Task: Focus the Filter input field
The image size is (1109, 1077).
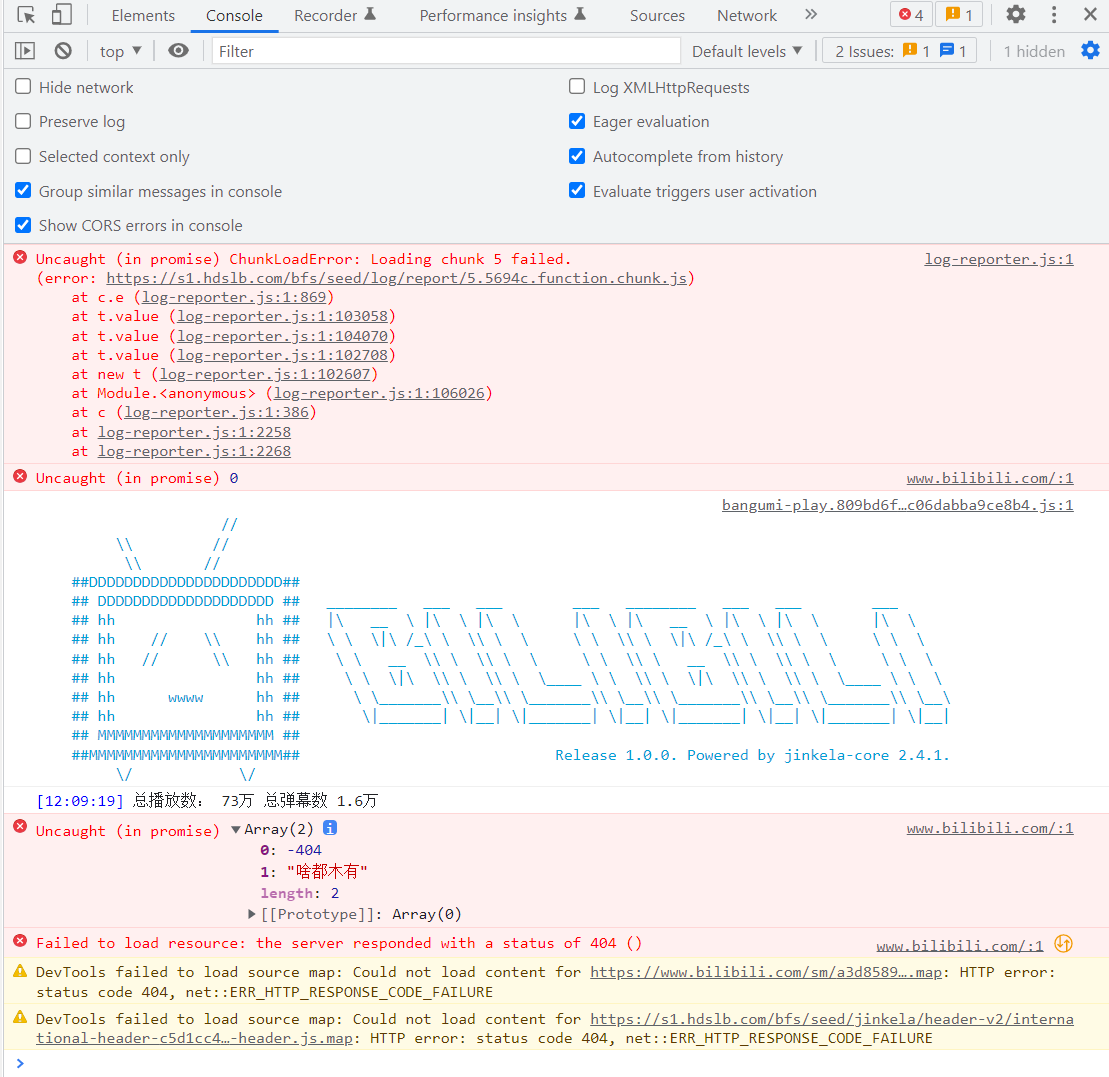Action: click(446, 51)
